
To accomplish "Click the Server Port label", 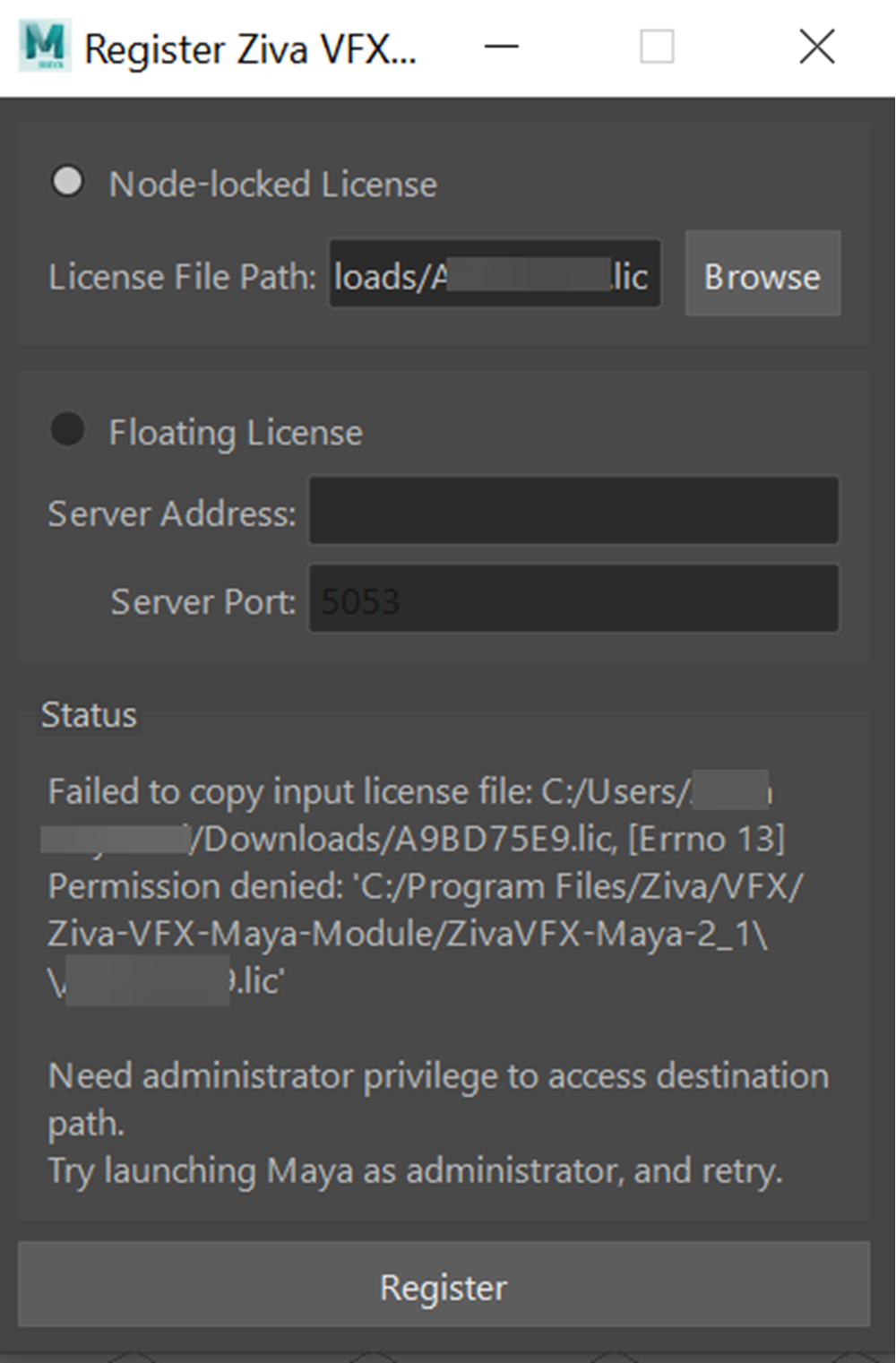I will pos(203,601).
